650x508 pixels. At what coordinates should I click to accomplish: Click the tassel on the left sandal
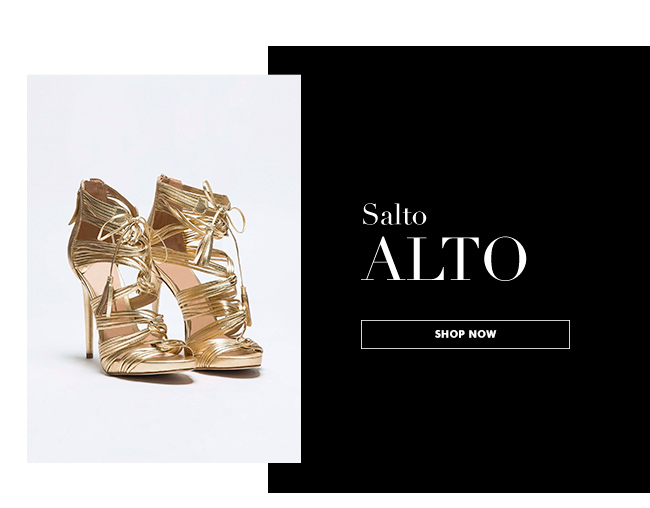pyautogui.click(x=104, y=298)
